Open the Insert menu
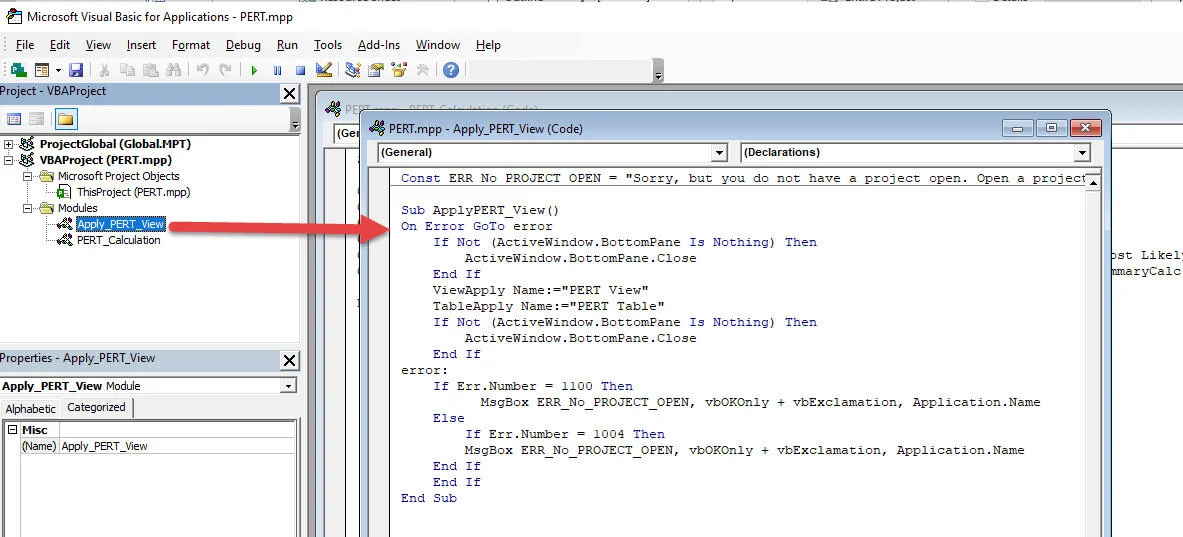This screenshot has height=537, width=1183. [x=141, y=45]
